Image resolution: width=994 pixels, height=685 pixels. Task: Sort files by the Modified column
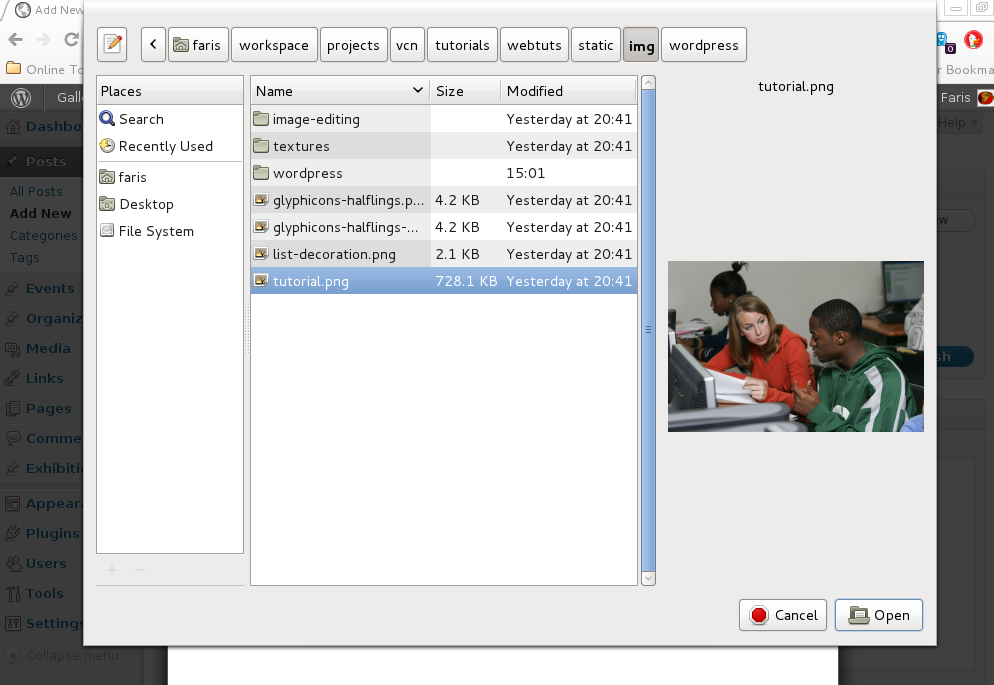[x=567, y=91]
